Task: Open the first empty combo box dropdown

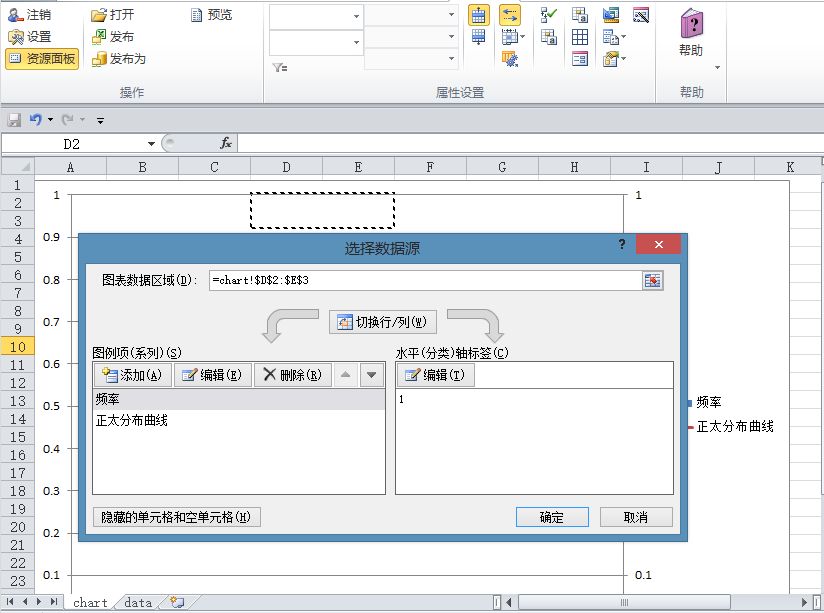Action: point(356,16)
